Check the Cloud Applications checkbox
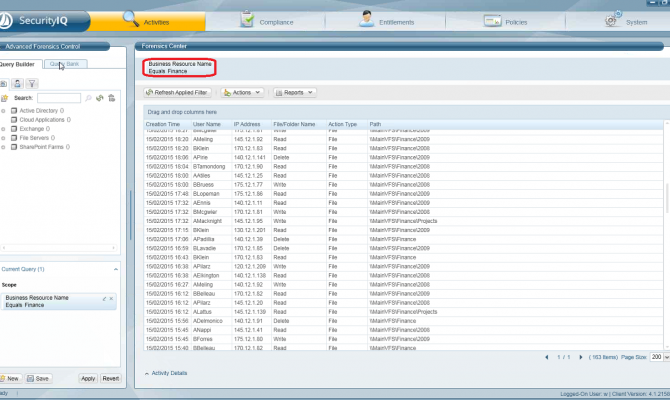The image size is (670, 400). pos(14,120)
